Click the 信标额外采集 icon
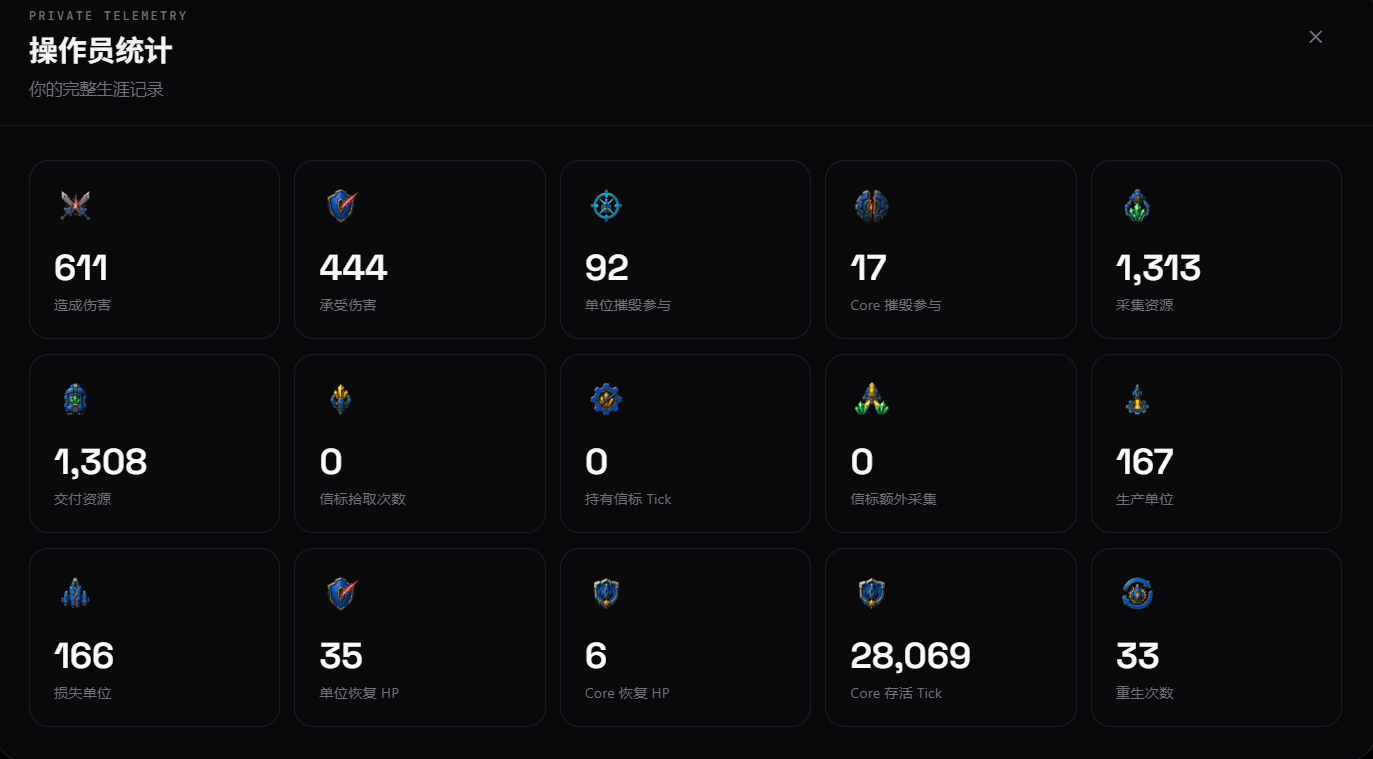This screenshot has width=1373, height=759. [872, 400]
